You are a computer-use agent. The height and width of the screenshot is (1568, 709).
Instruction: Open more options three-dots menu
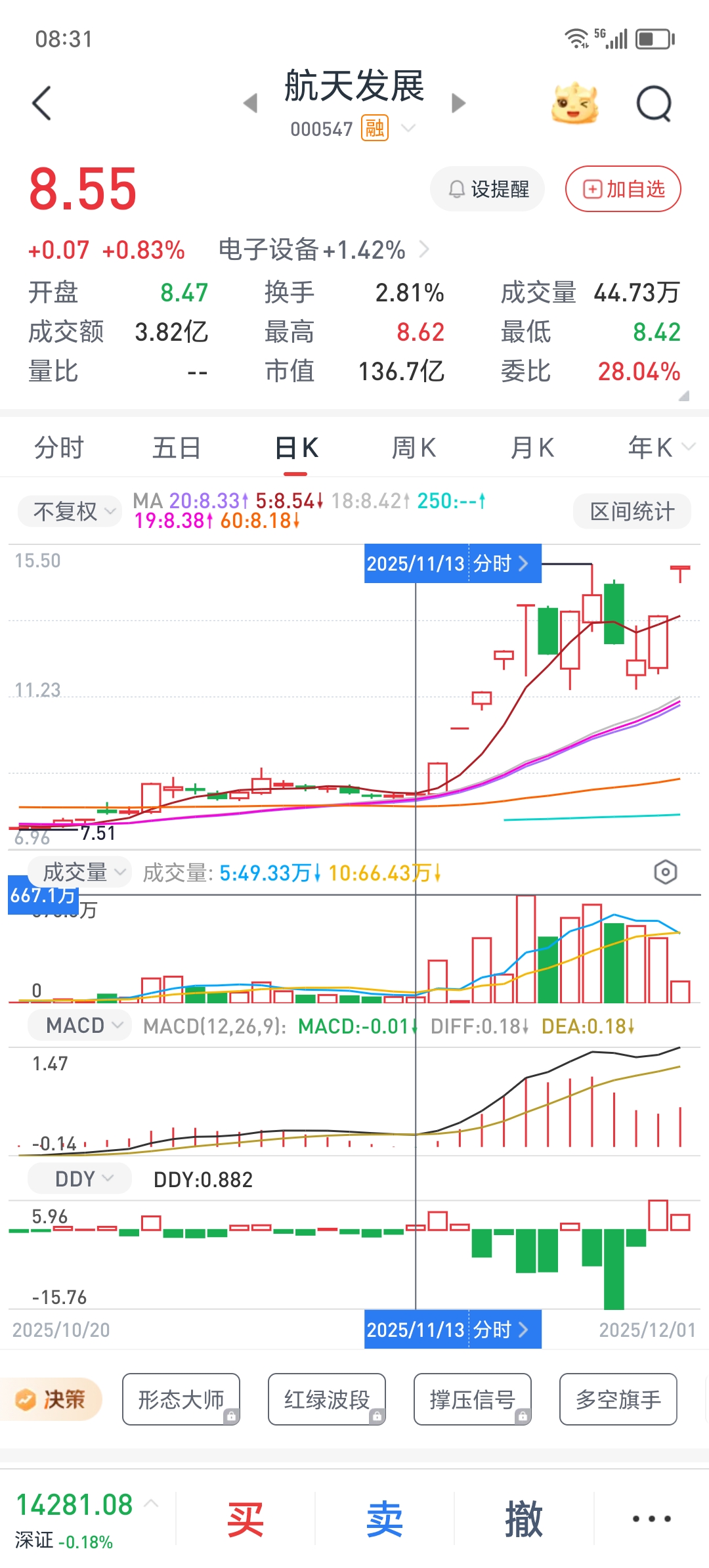(x=651, y=1518)
